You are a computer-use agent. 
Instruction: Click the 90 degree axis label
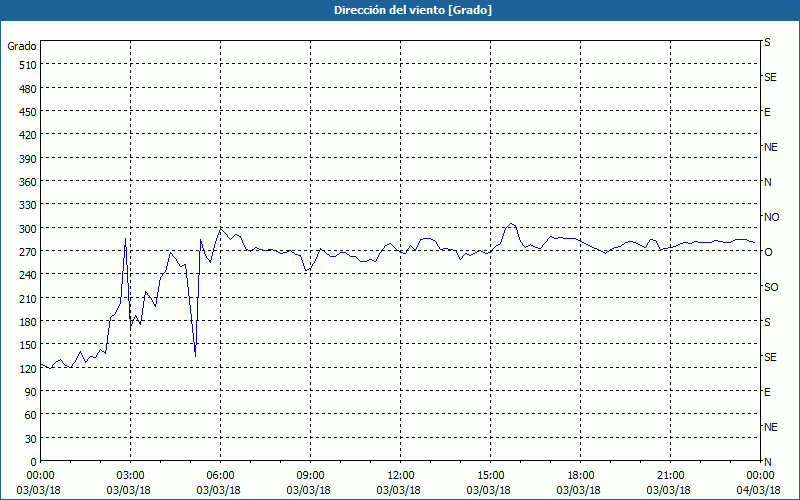pos(31,392)
